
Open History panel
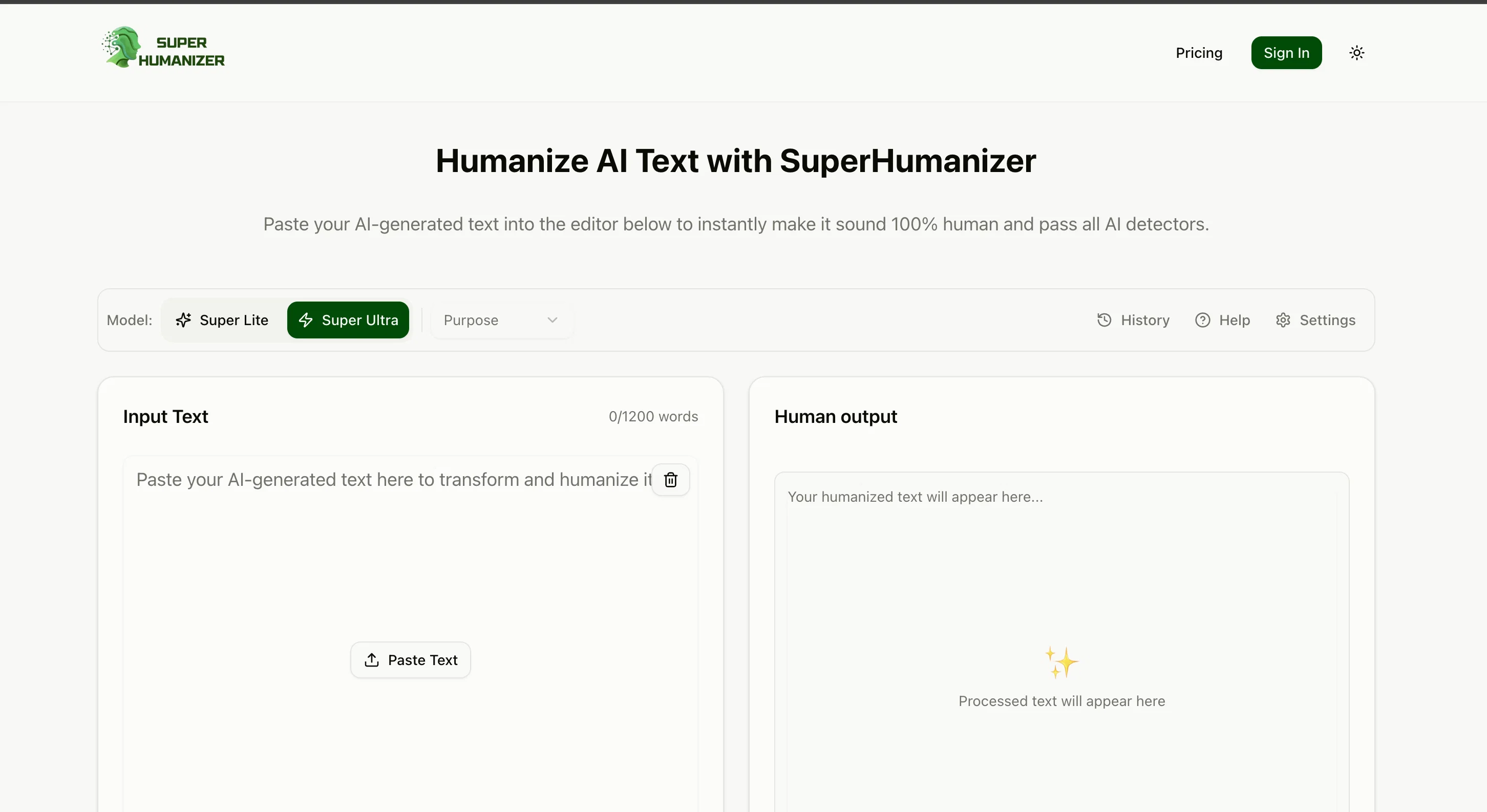click(1133, 320)
